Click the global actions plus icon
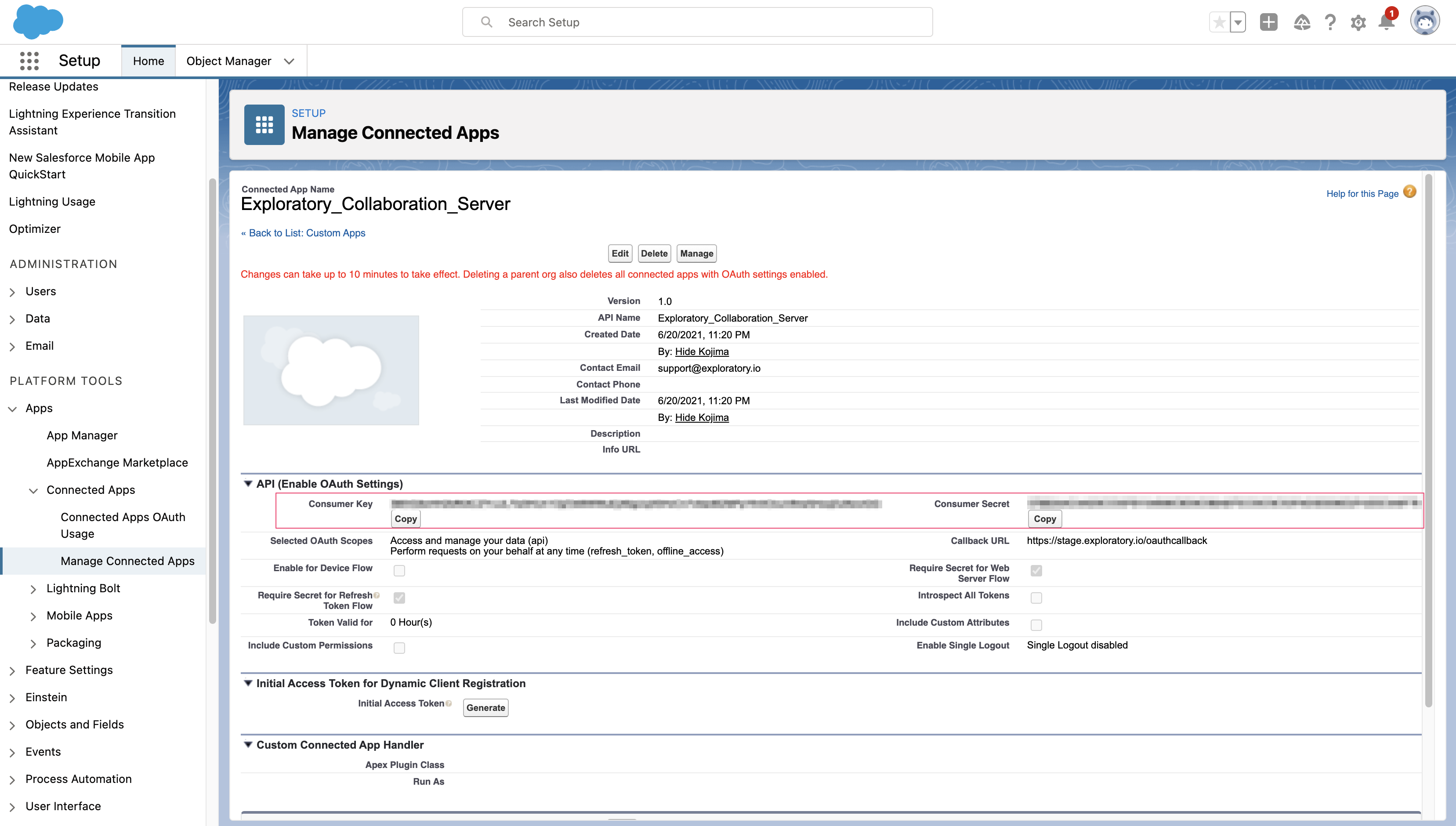Image resolution: width=1456 pixels, height=826 pixels. pyautogui.click(x=1269, y=22)
